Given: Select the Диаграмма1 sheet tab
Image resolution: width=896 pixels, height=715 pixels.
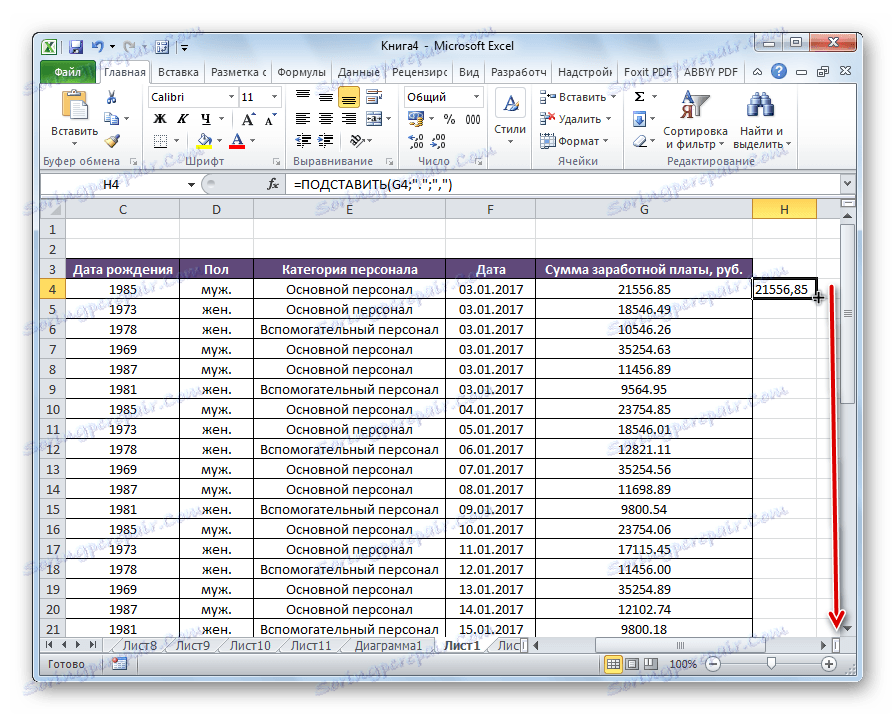Looking at the screenshot, I should 388,645.
